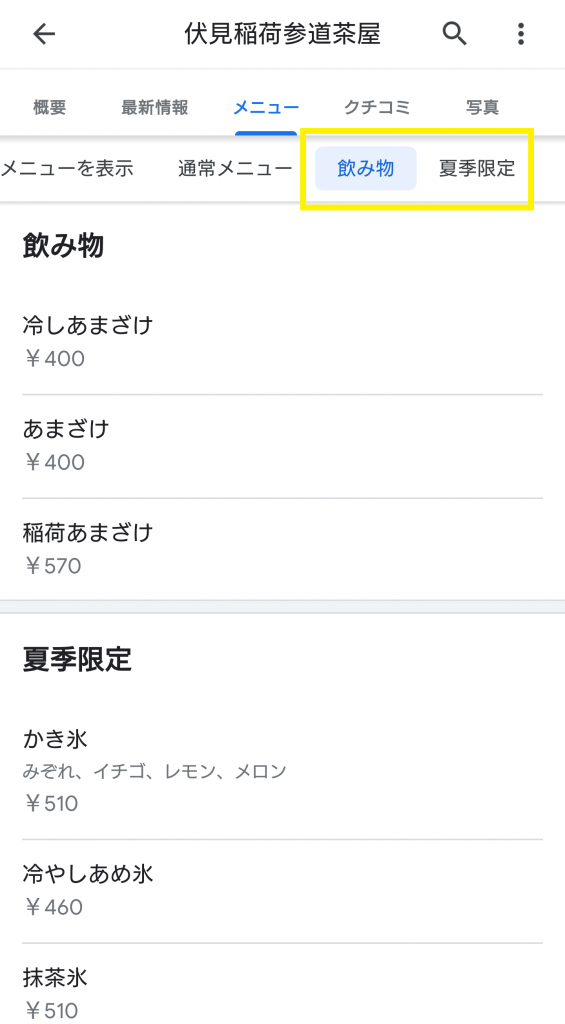The width and height of the screenshot is (565, 1024).
Task: Select the メニュー tab
Action: pos(266,107)
